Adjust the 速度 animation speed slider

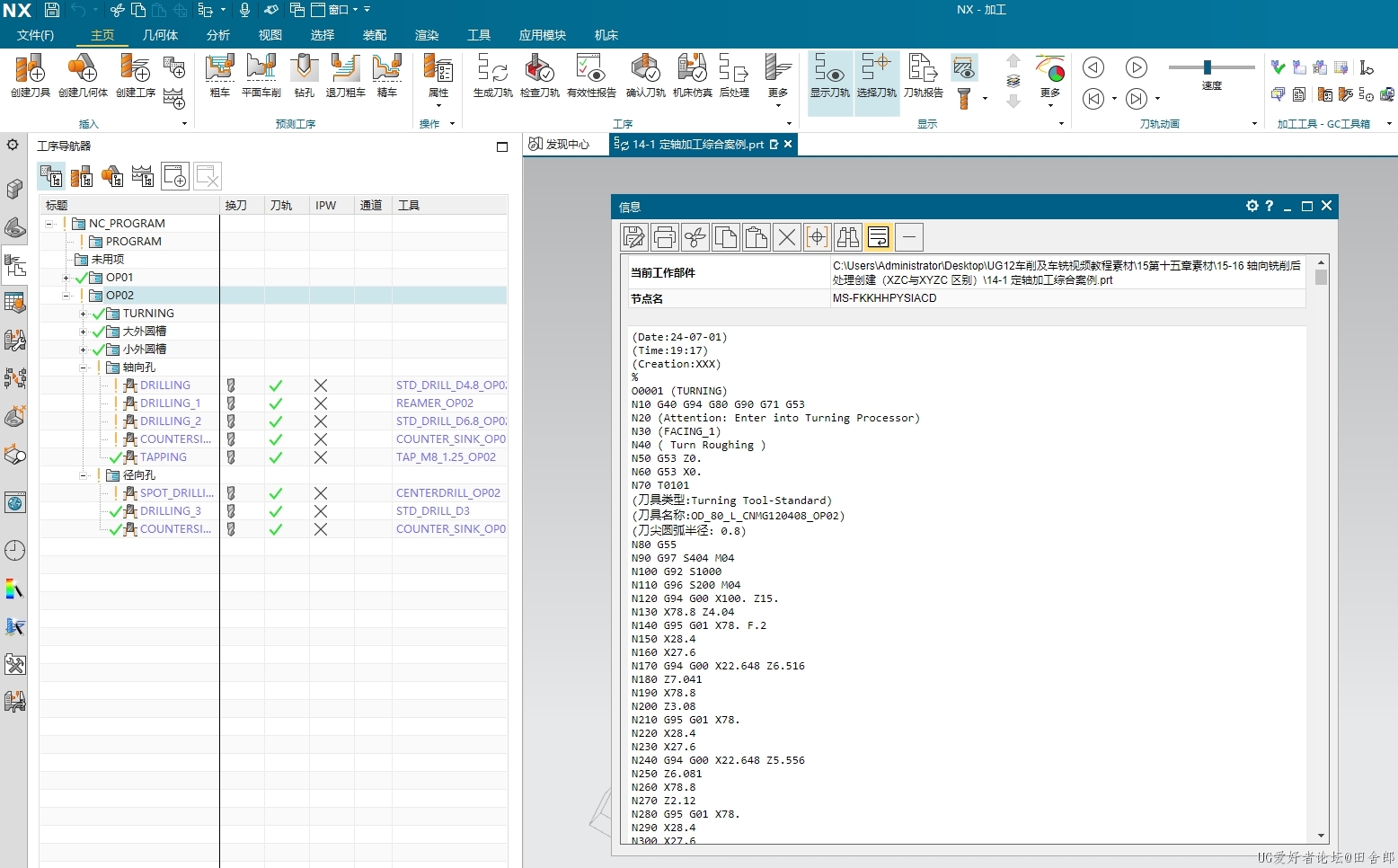click(x=1208, y=67)
